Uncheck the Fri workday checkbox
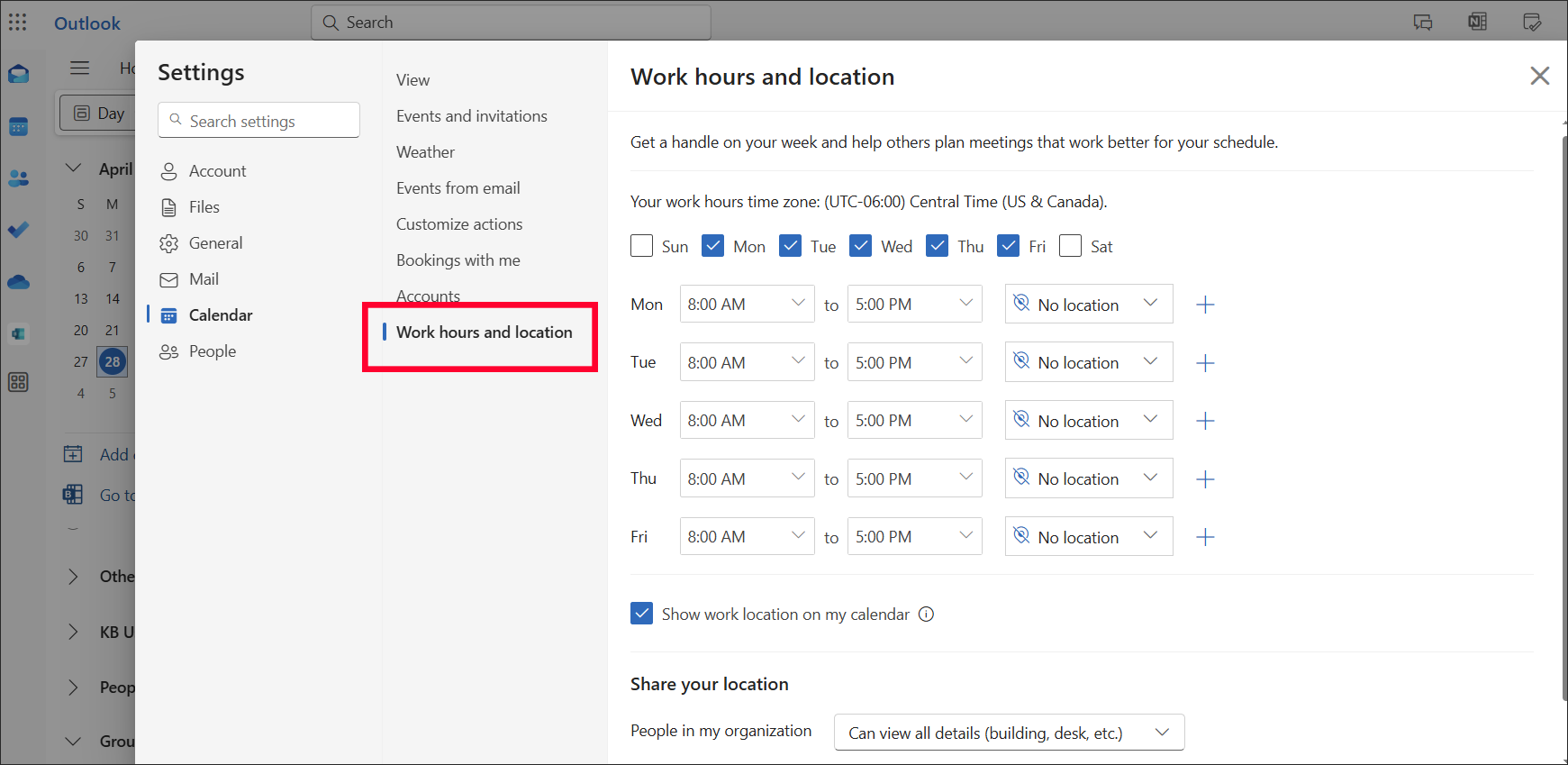Screen dimensions: 1568x765 (1008, 246)
